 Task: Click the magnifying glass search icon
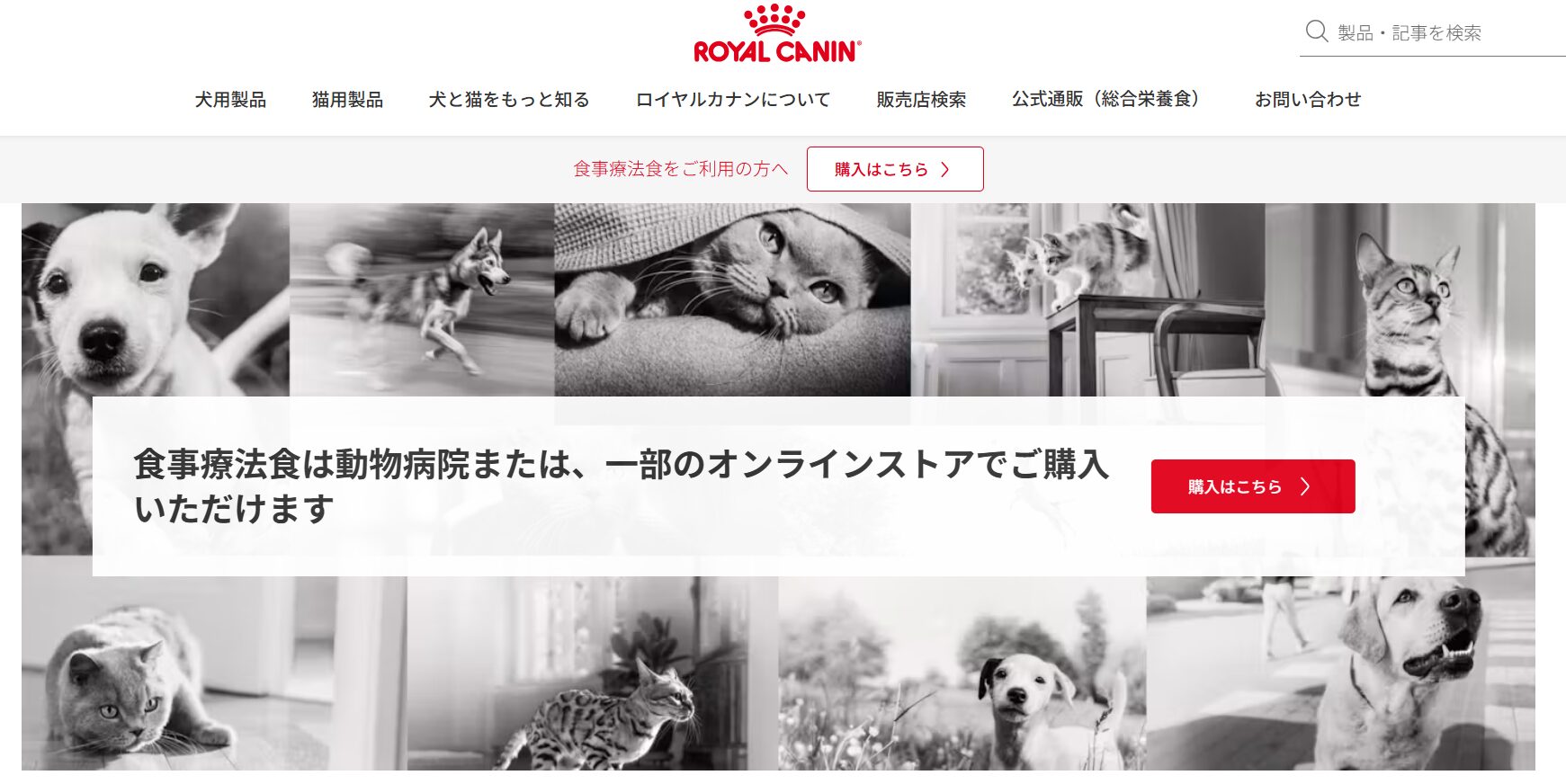[x=1317, y=31]
